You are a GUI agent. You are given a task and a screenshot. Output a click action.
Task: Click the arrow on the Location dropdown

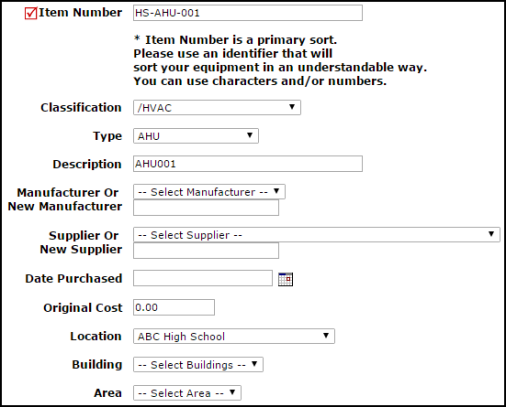point(326,335)
